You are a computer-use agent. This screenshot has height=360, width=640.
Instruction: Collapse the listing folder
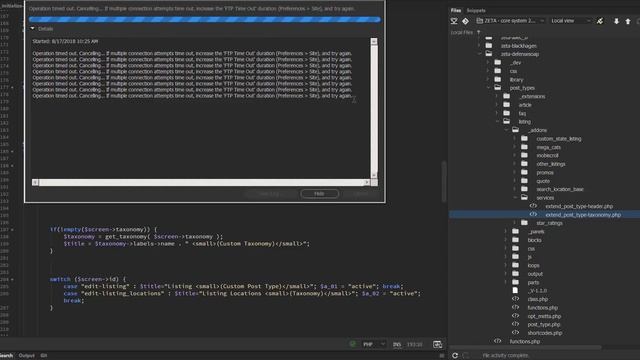pos(498,122)
